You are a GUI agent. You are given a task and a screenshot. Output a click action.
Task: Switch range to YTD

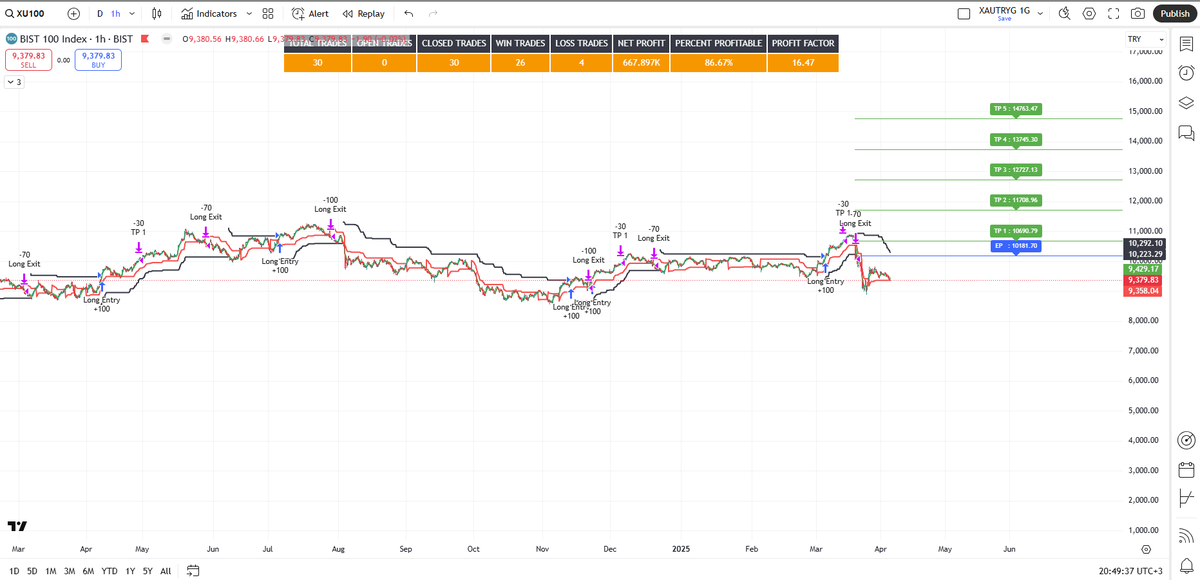coord(109,571)
